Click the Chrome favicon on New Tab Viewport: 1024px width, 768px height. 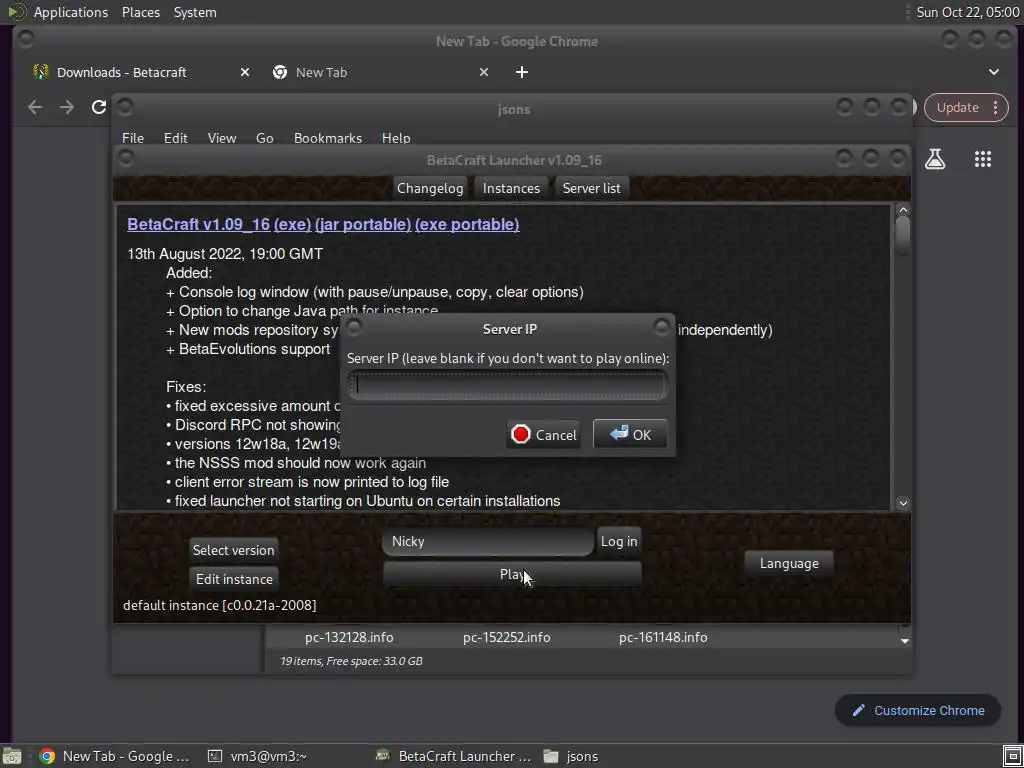(280, 72)
